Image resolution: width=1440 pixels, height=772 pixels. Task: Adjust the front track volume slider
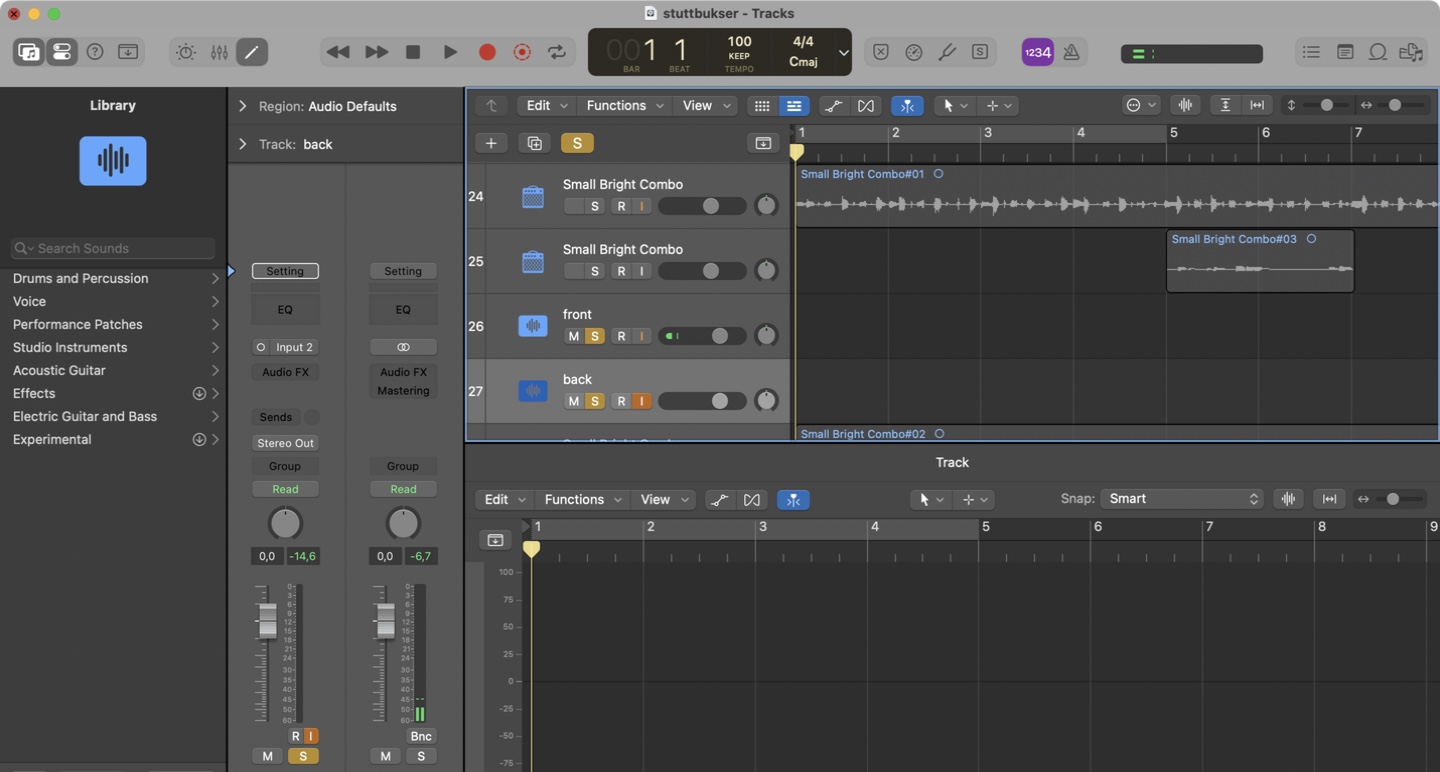[x=719, y=336]
